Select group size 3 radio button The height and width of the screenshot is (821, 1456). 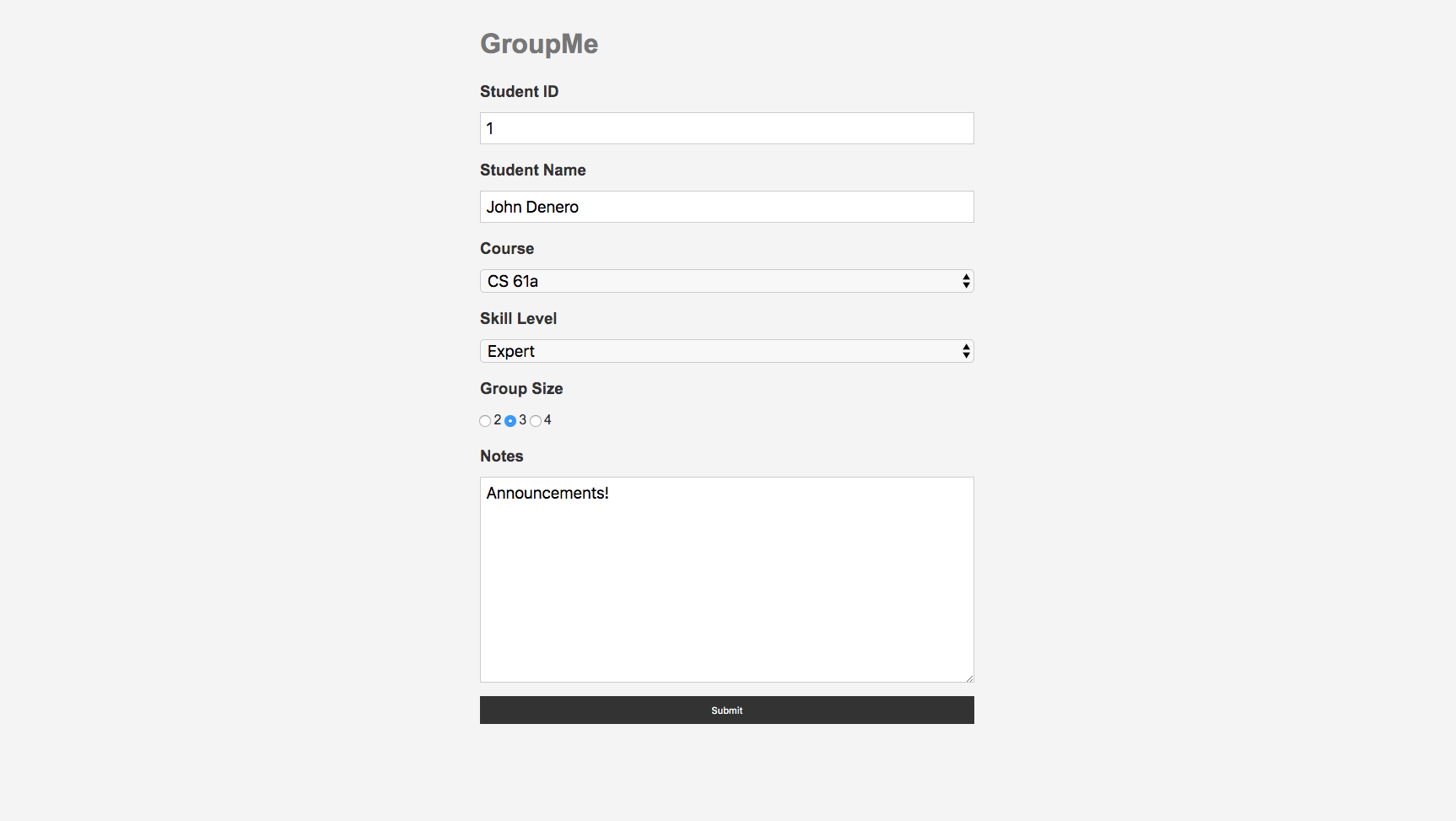pos(510,421)
